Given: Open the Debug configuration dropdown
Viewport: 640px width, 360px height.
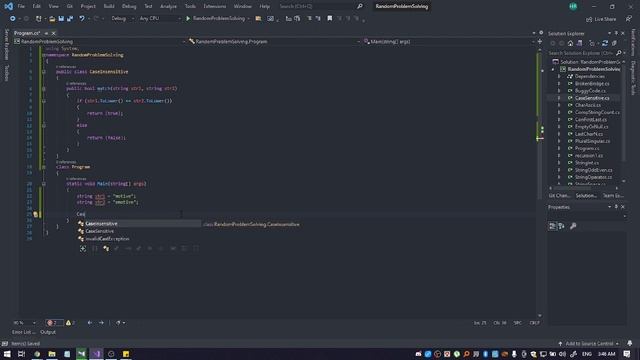Looking at the screenshot, I should [x=122, y=19].
